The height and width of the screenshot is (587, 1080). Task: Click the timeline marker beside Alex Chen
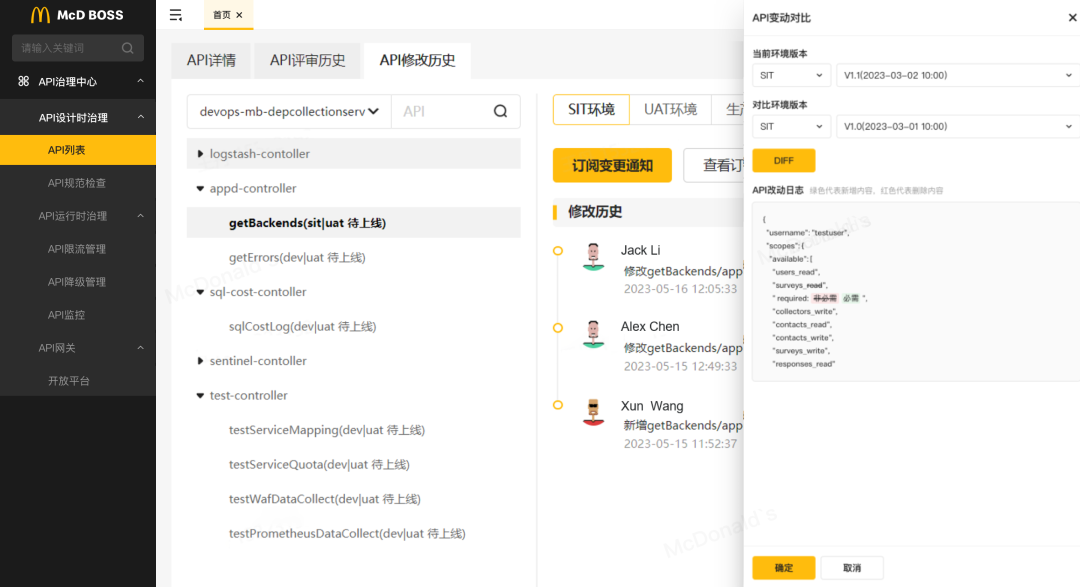558,328
